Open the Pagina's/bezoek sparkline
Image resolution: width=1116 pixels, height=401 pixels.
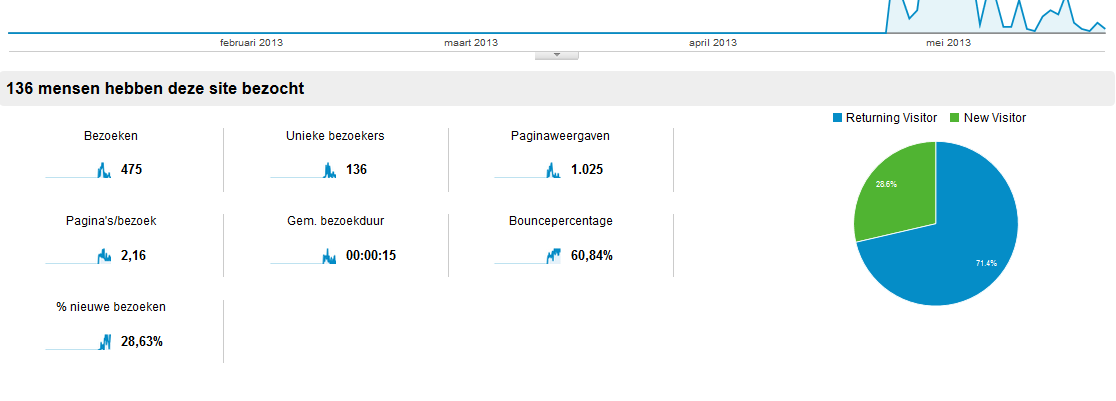coord(78,255)
